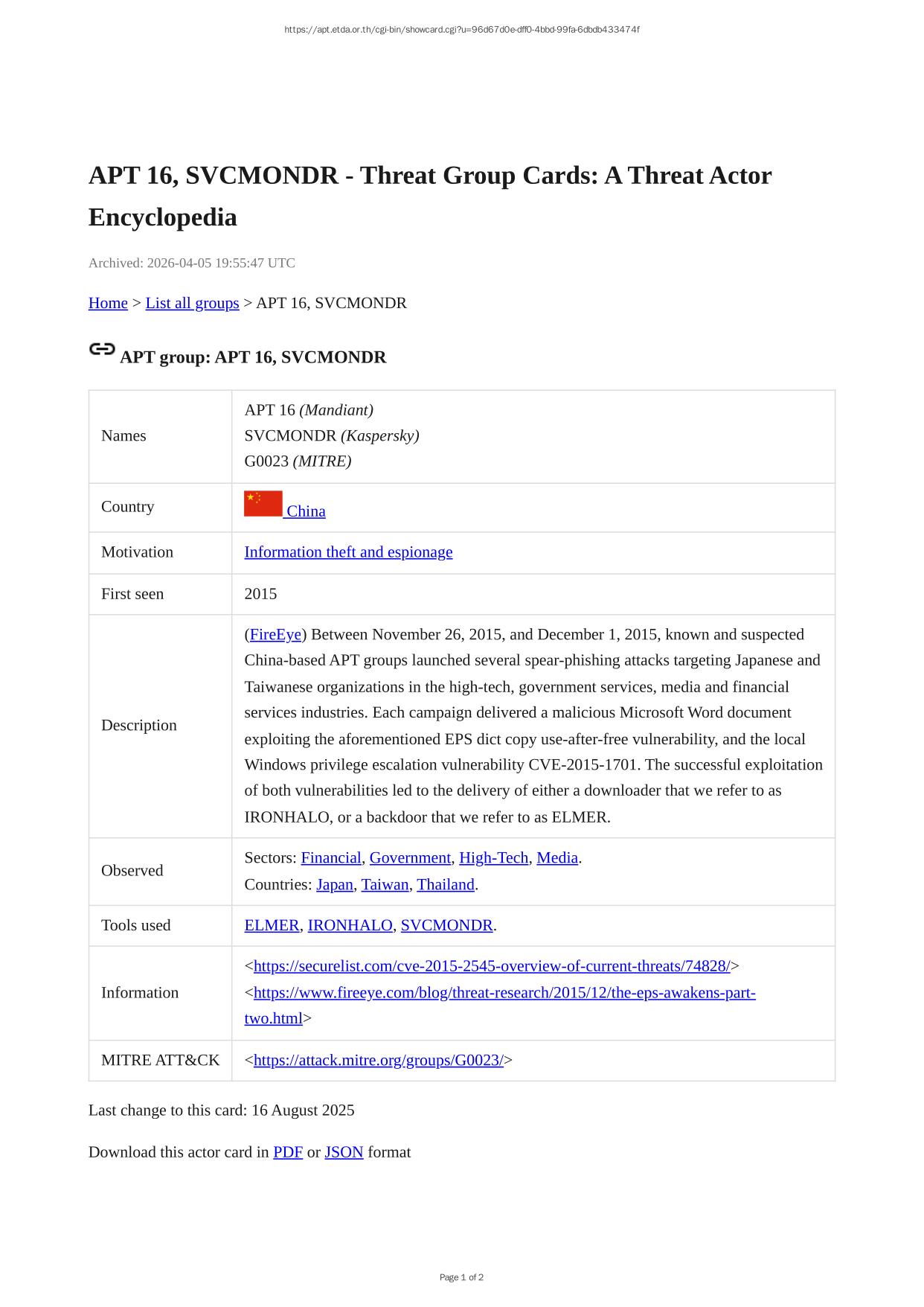
Task: Follow the FireEye source link
Action: 275,635
